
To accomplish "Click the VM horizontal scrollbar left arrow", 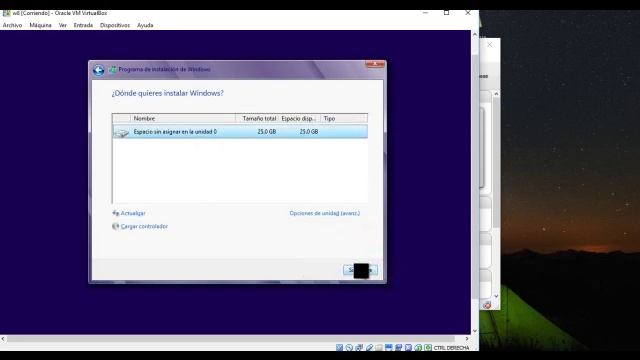I will coord(3,339).
